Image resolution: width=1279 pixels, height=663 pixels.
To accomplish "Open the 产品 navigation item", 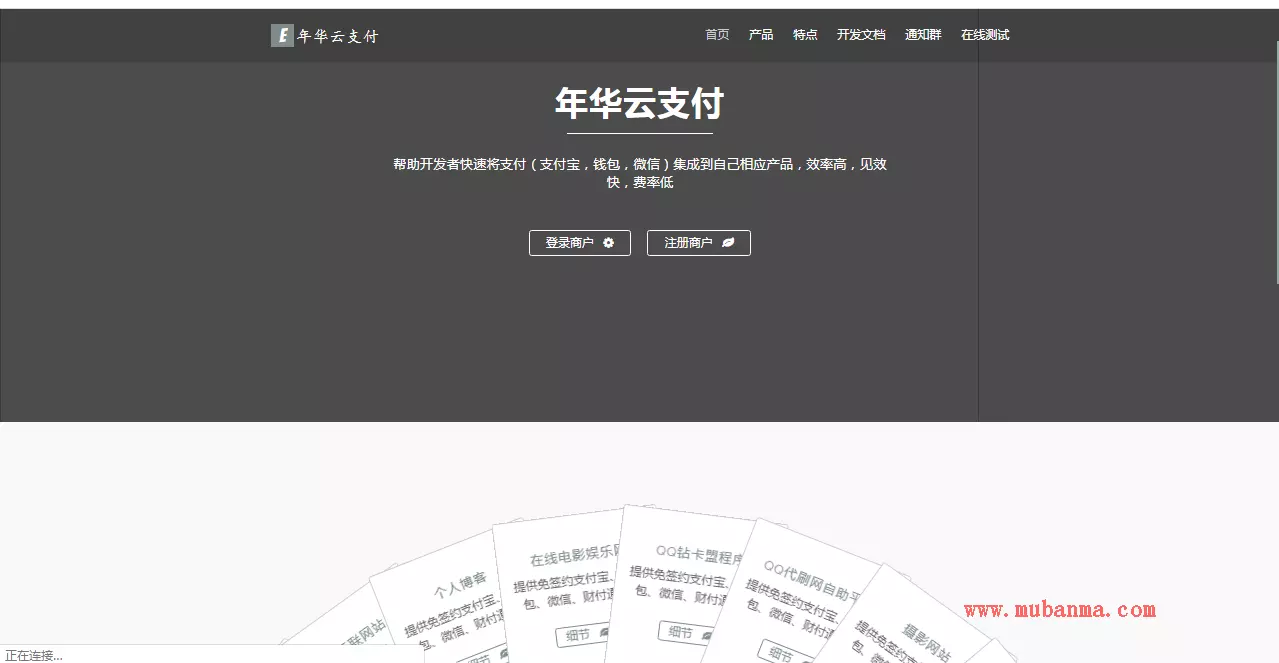I will point(761,35).
